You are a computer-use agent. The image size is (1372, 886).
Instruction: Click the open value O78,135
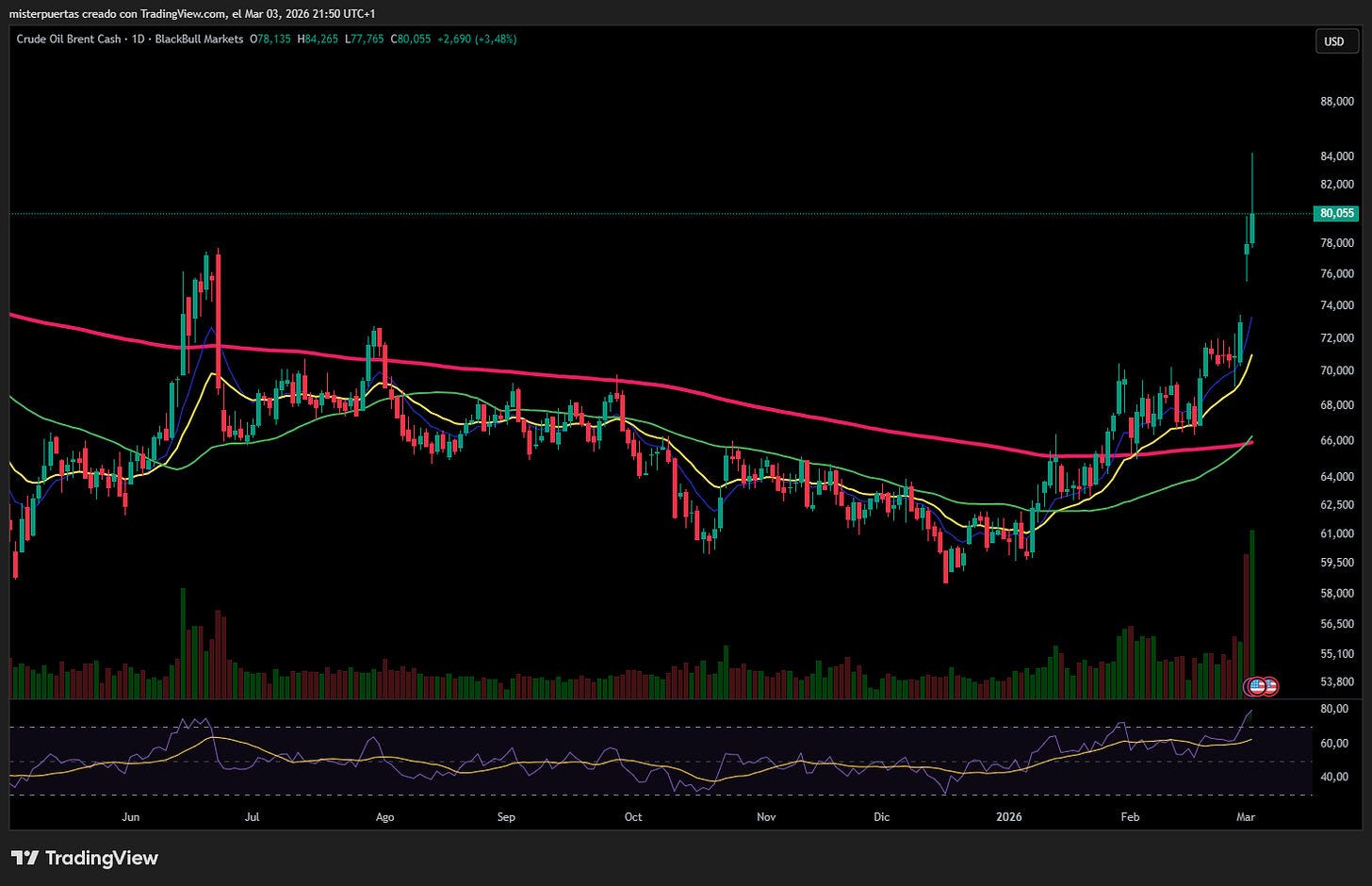coord(270,40)
